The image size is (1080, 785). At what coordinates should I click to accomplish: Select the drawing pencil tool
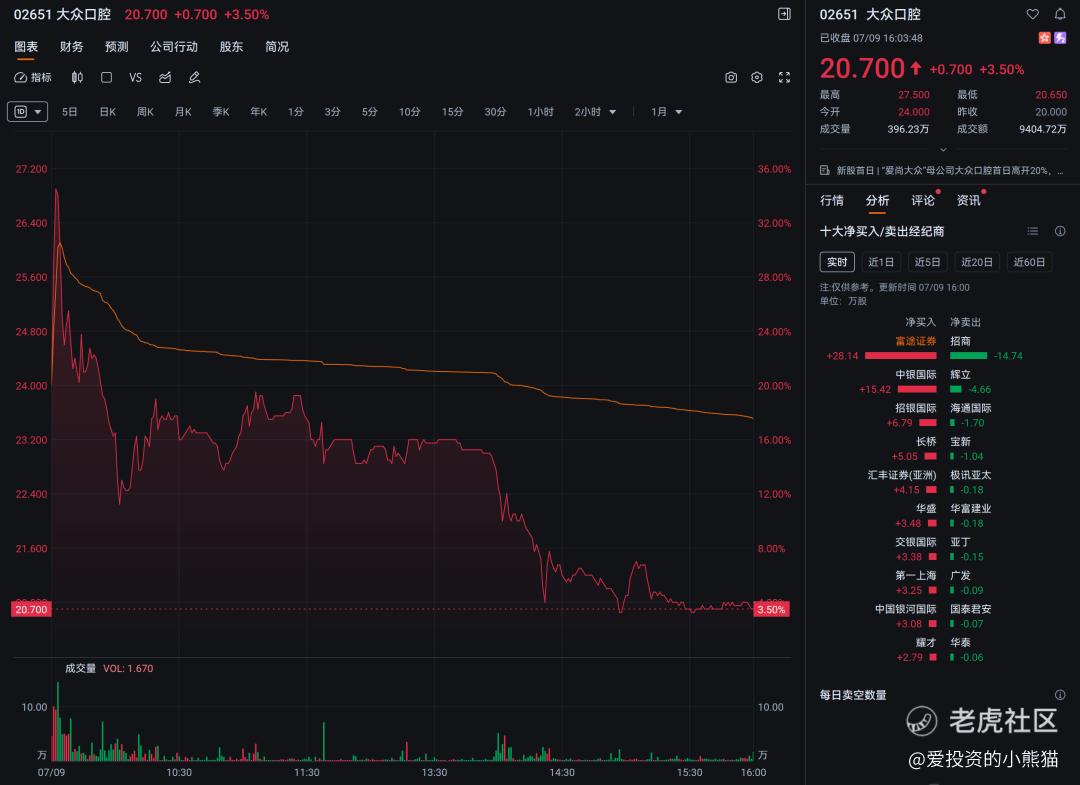point(194,77)
